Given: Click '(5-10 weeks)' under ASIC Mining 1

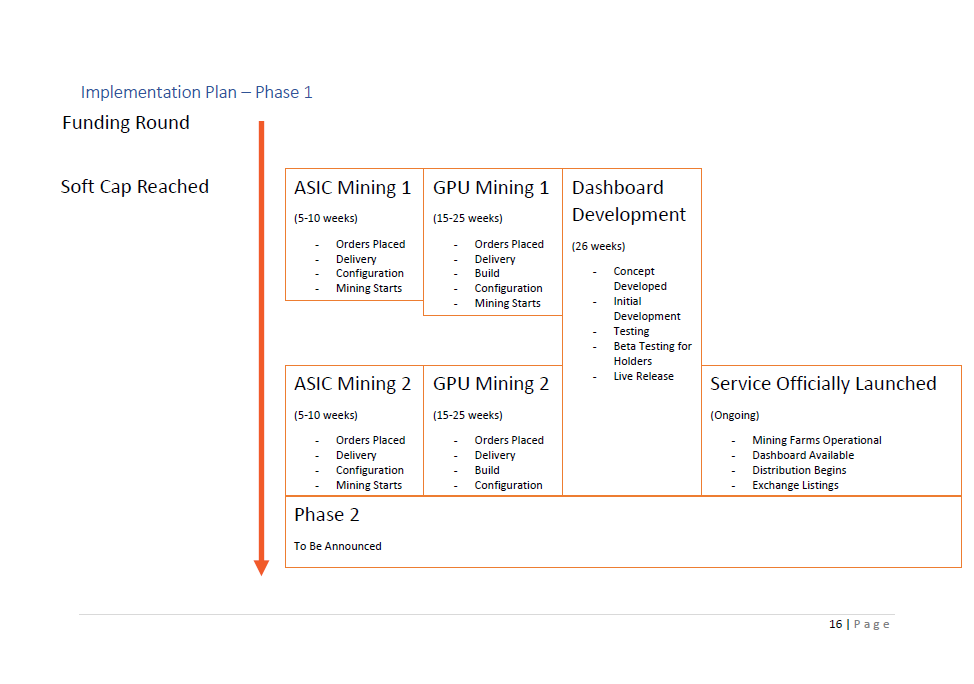Looking at the screenshot, I should [x=326, y=219].
